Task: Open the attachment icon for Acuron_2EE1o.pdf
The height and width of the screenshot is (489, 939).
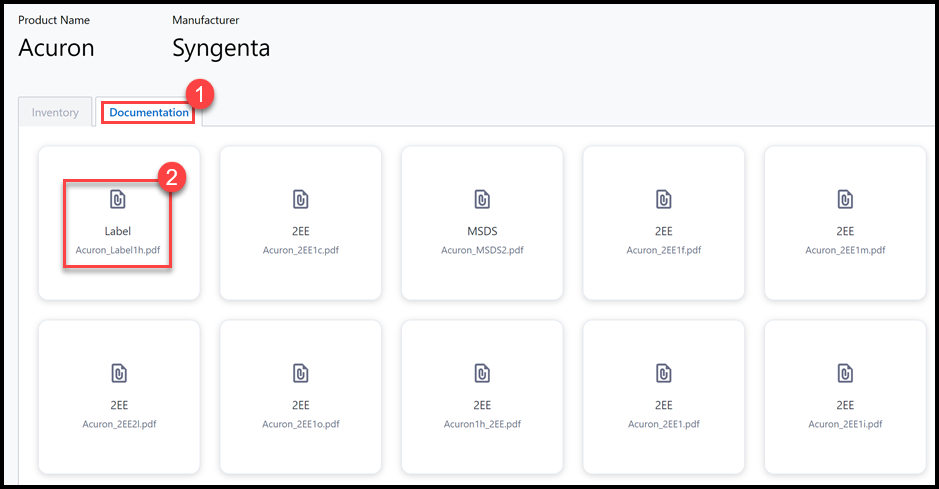Action: tap(300, 373)
